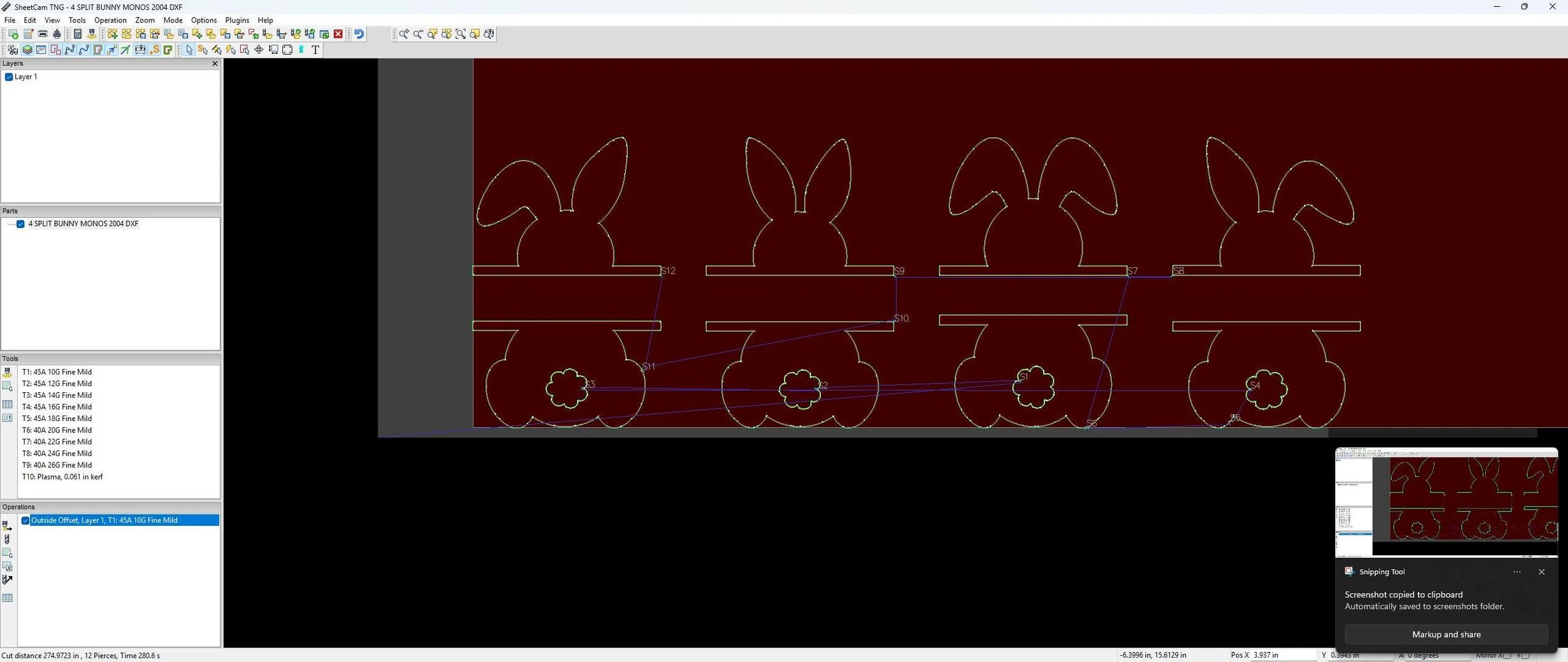This screenshot has width=1568, height=662.
Task: Disable the Outside Offset operation checkbox
Action: (x=26, y=520)
